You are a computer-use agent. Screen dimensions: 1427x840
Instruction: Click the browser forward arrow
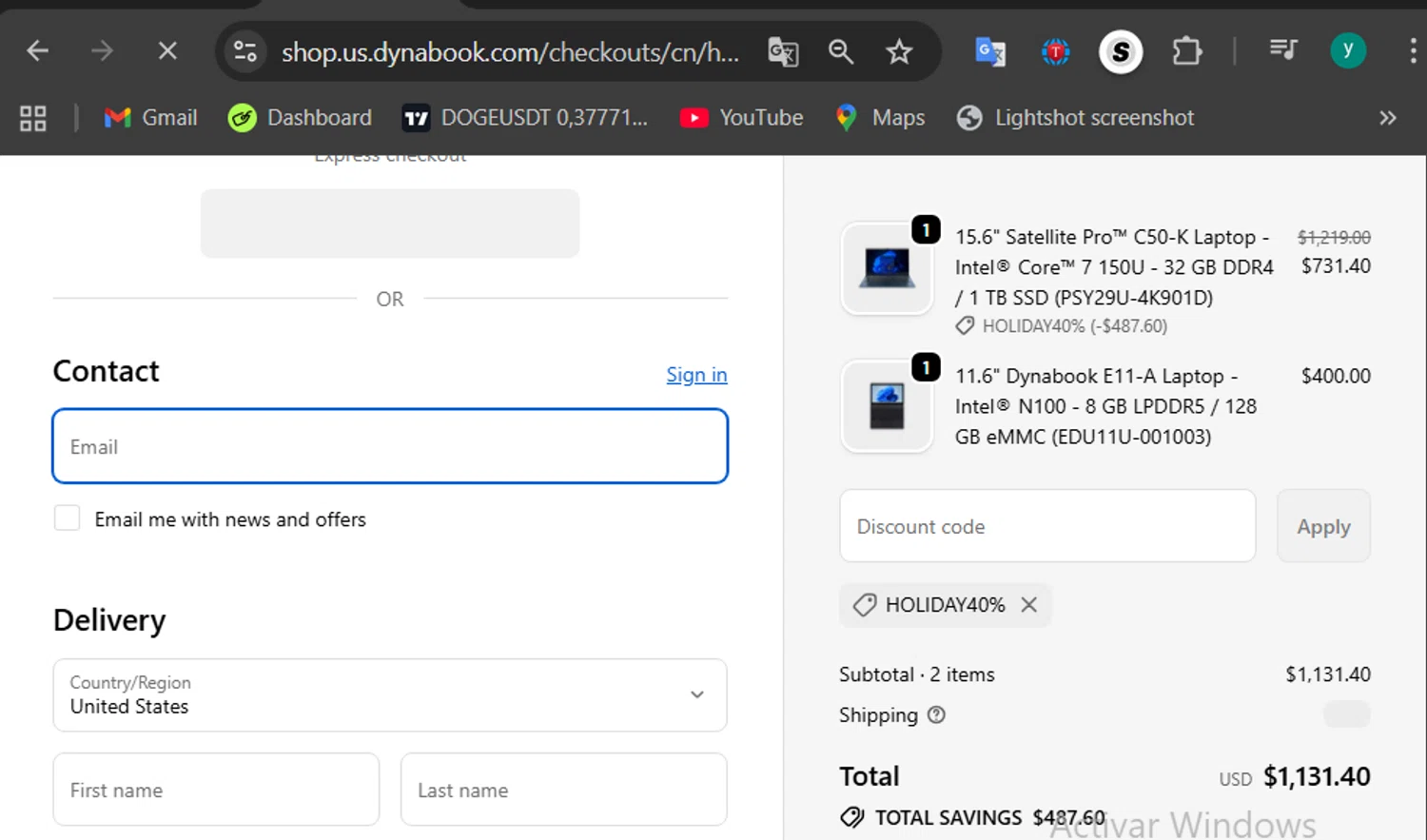point(102,50)
